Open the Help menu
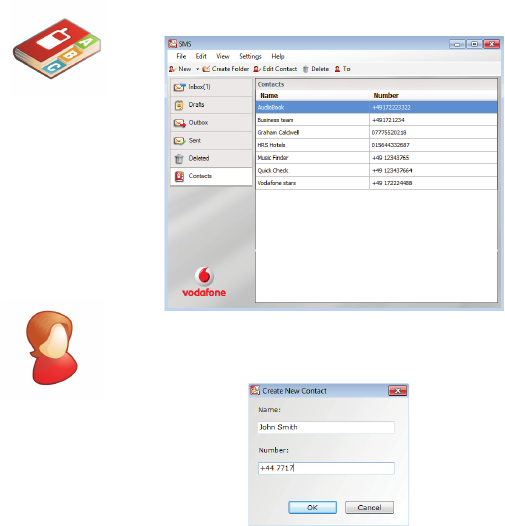Image resolution: width=505 pixels, height=526 pixels. 277,56
